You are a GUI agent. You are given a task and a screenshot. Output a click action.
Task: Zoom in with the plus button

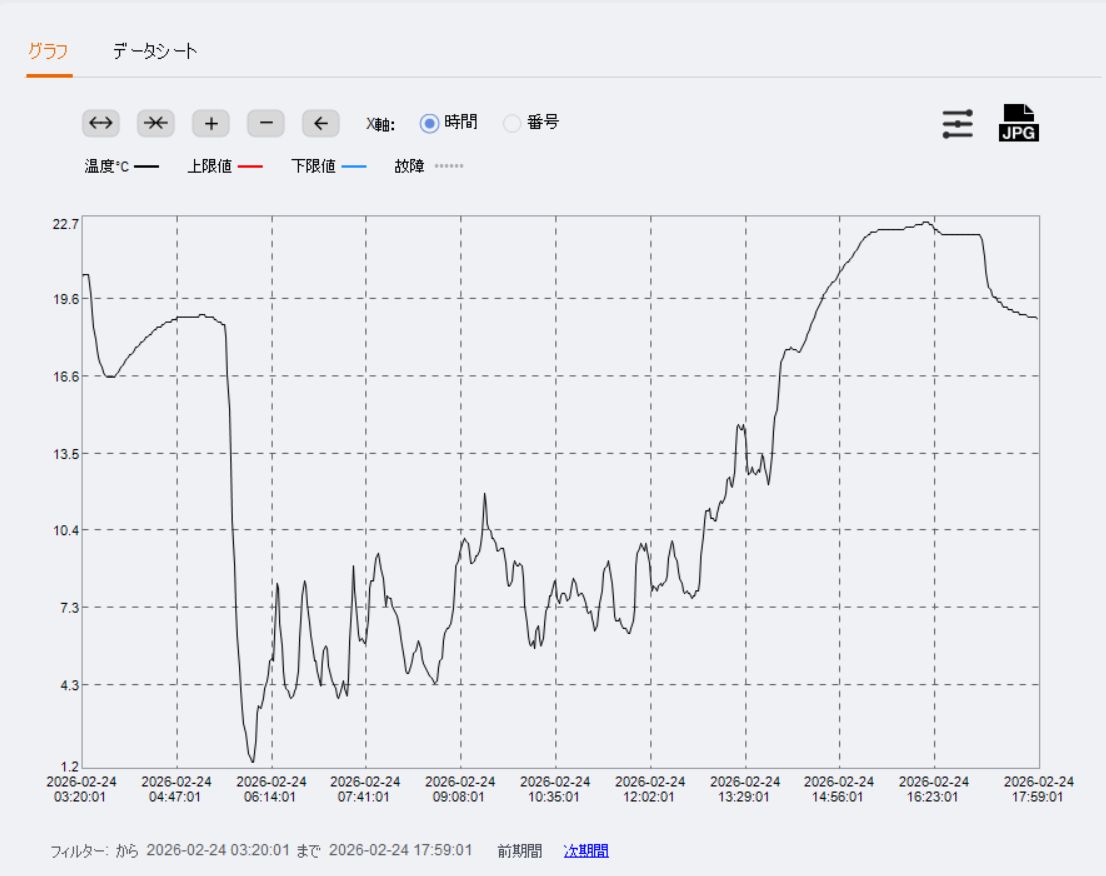coord(210,123)
